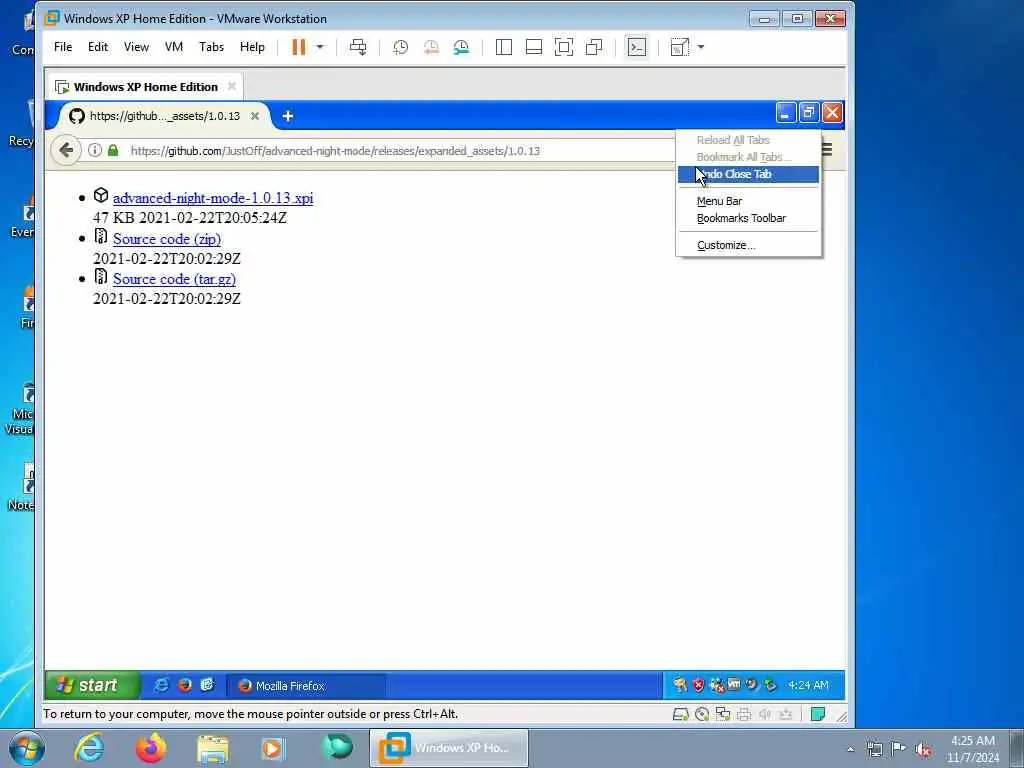This screenshot has height=768, width=1024.
Task: Open the power options dropdown arrow beside pause
Action: coord(320,47)
